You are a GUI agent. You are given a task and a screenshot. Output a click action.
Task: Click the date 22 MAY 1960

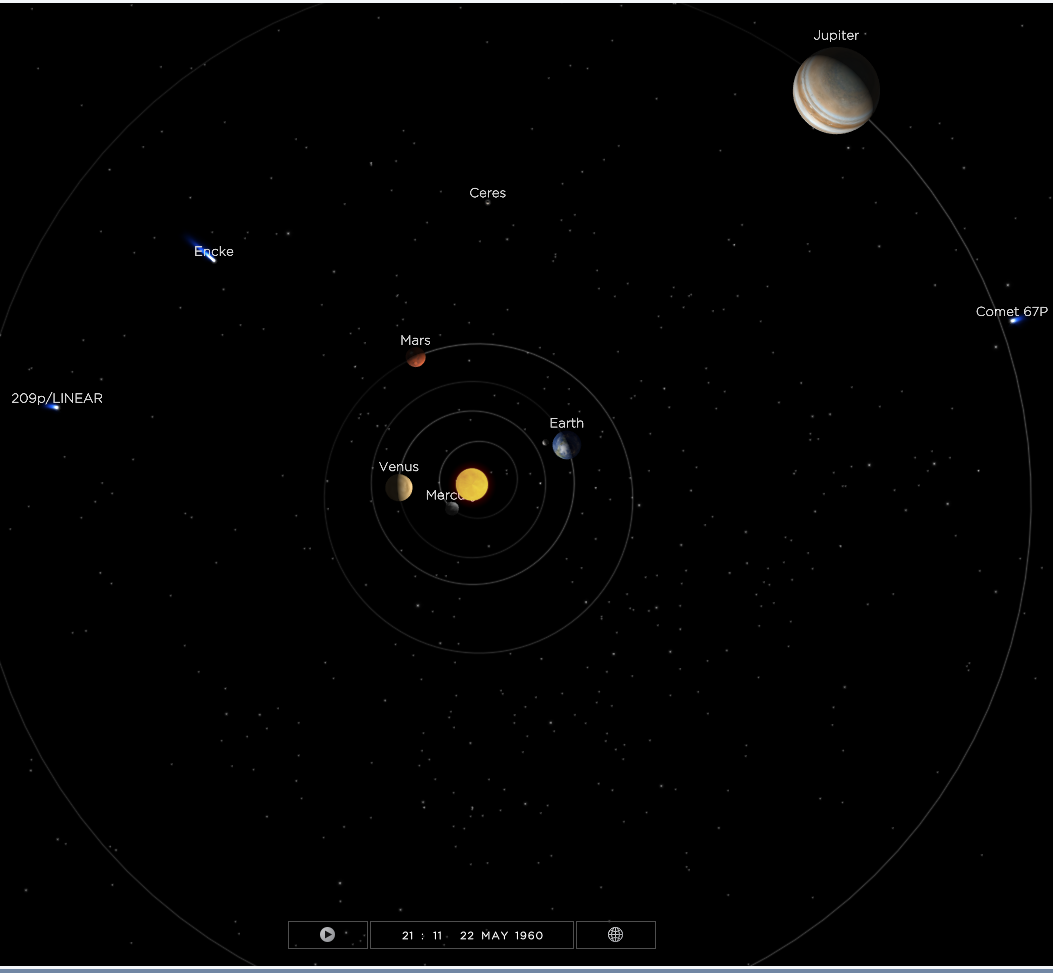501,936
